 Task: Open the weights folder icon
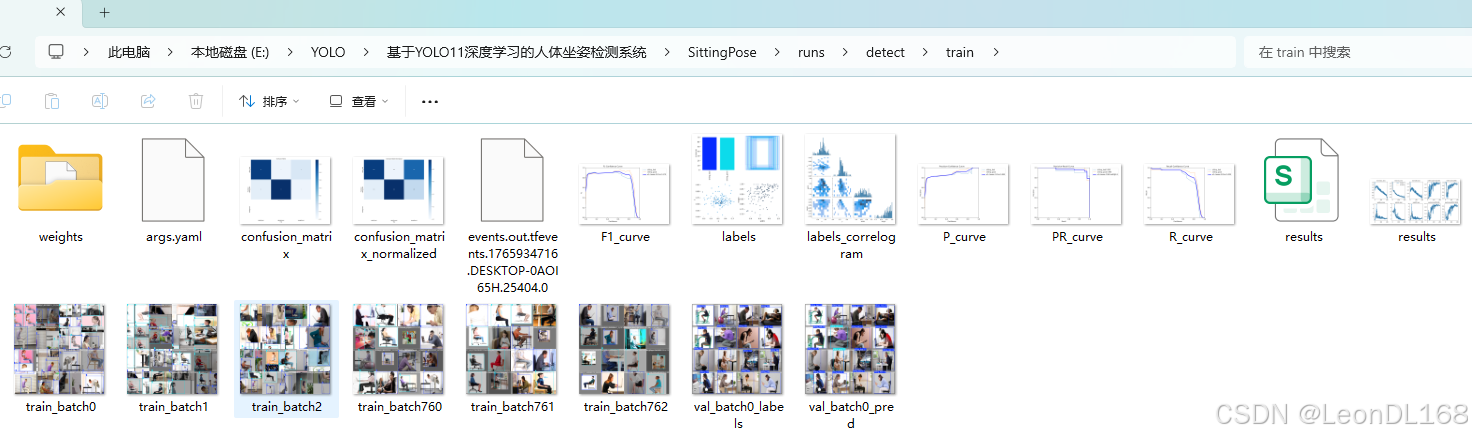[60, 179]
